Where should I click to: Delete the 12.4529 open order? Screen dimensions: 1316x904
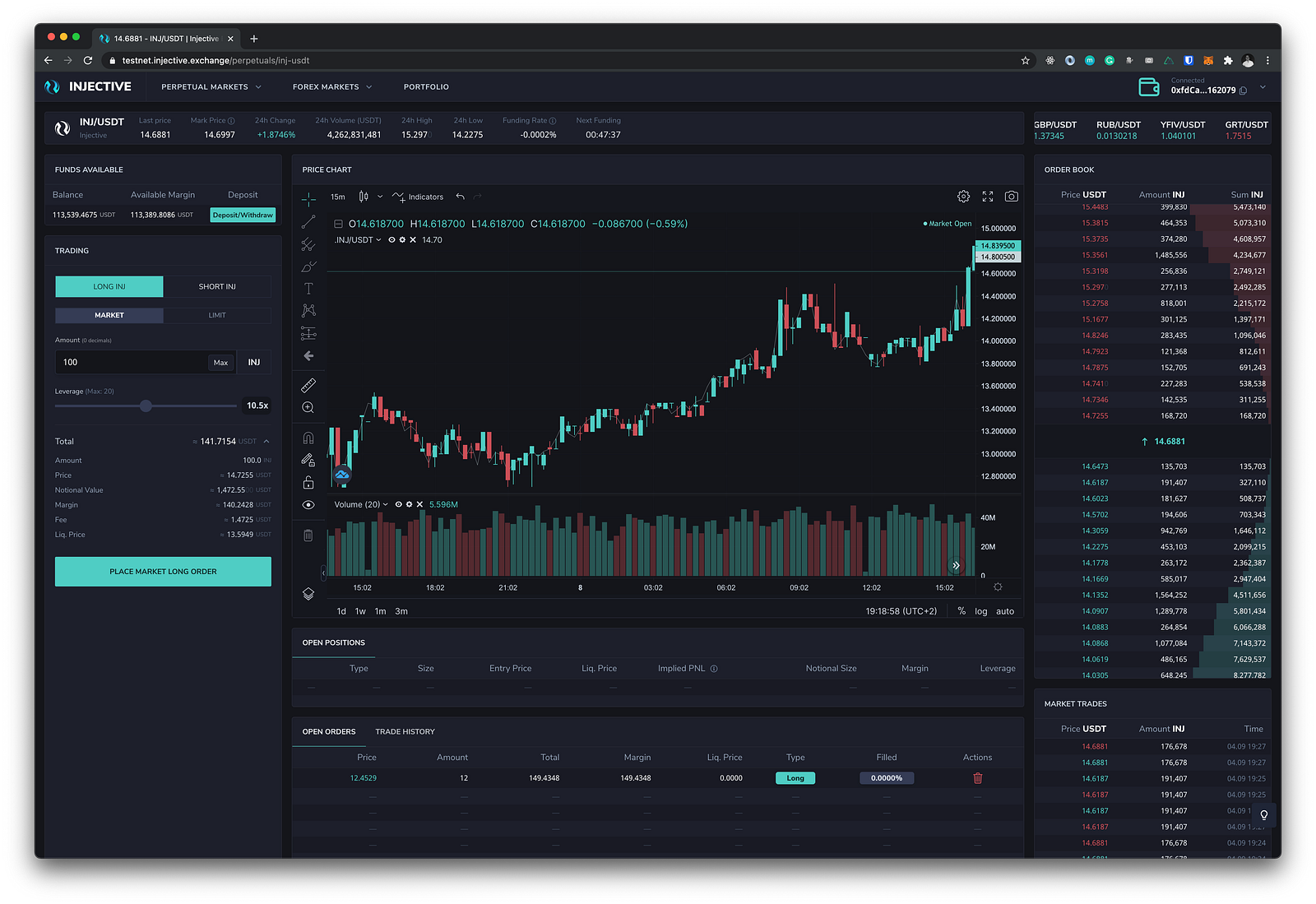pos(978,778)
